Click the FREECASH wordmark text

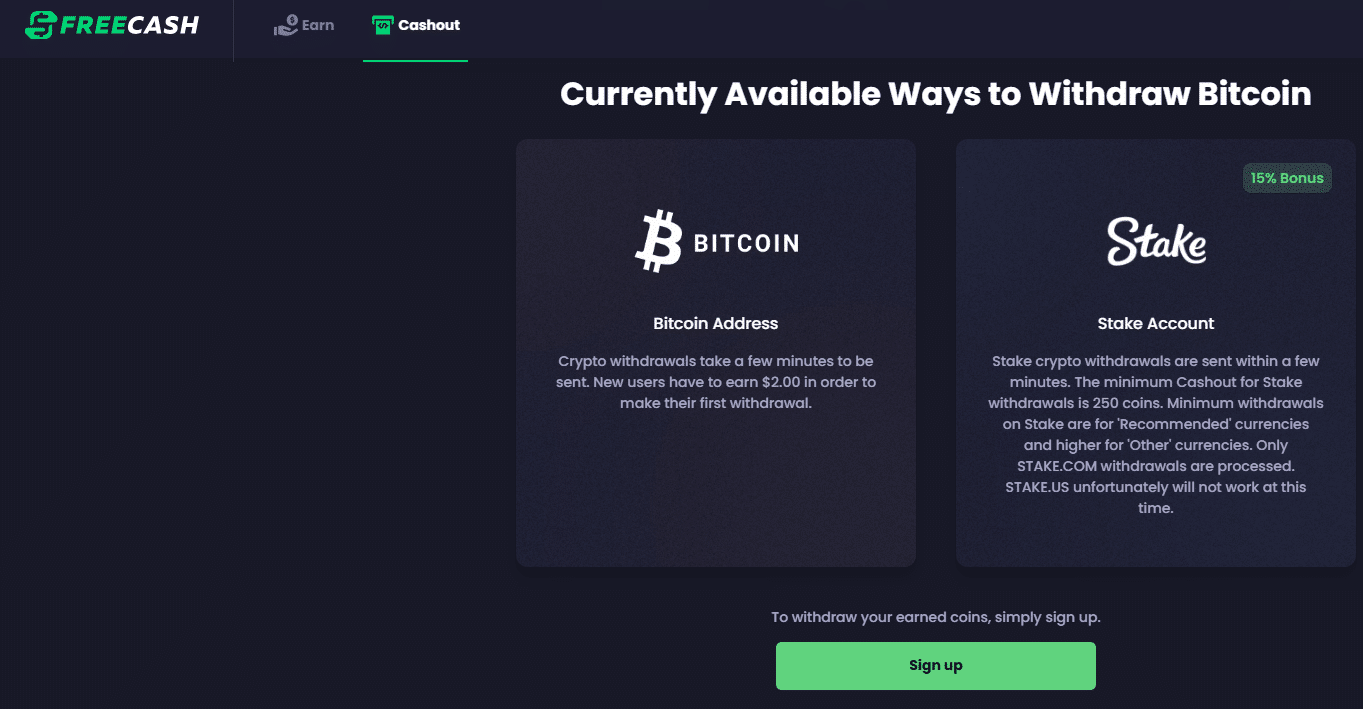coord(129,25)
